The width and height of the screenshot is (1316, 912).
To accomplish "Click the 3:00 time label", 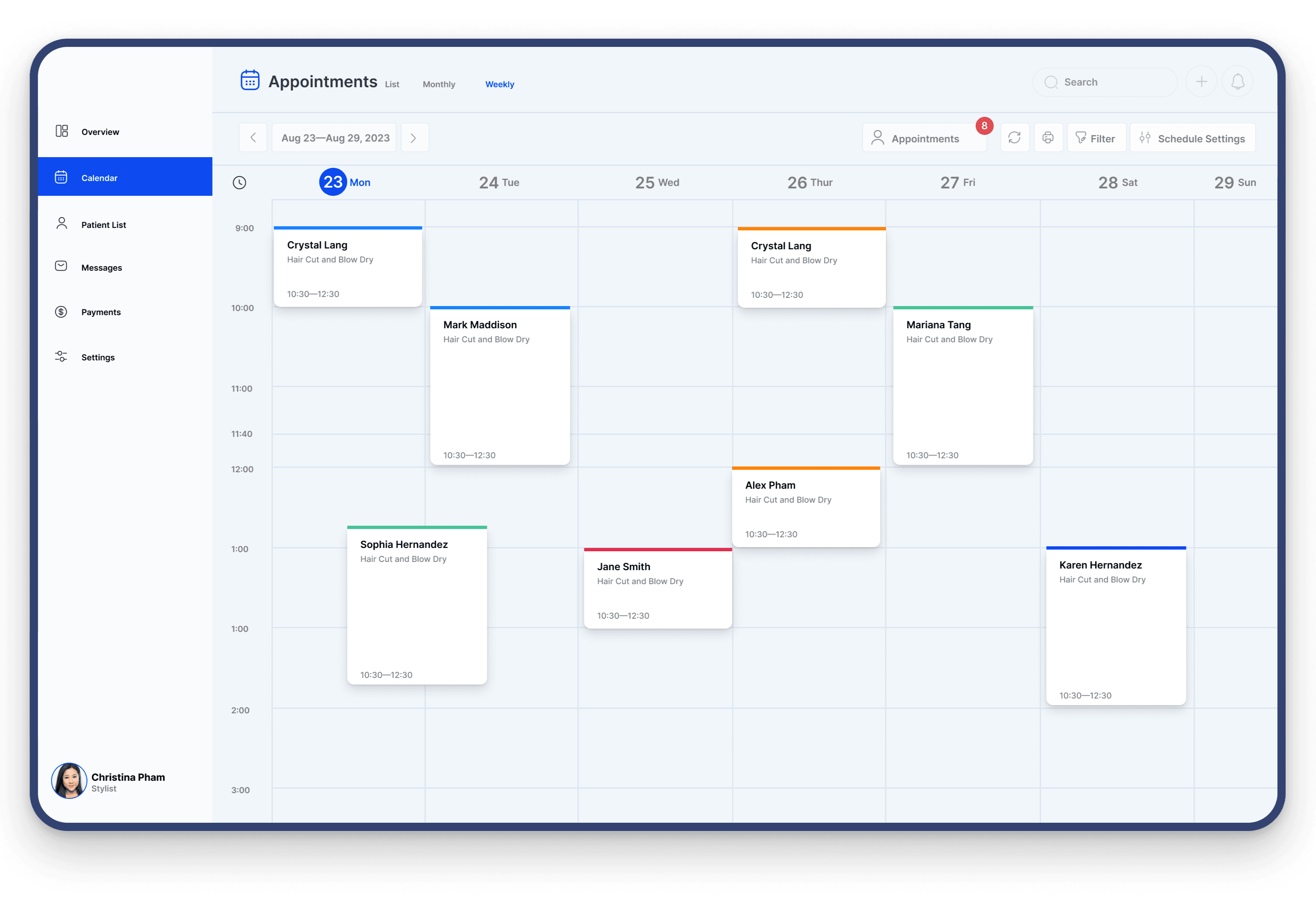I will 241,790.
